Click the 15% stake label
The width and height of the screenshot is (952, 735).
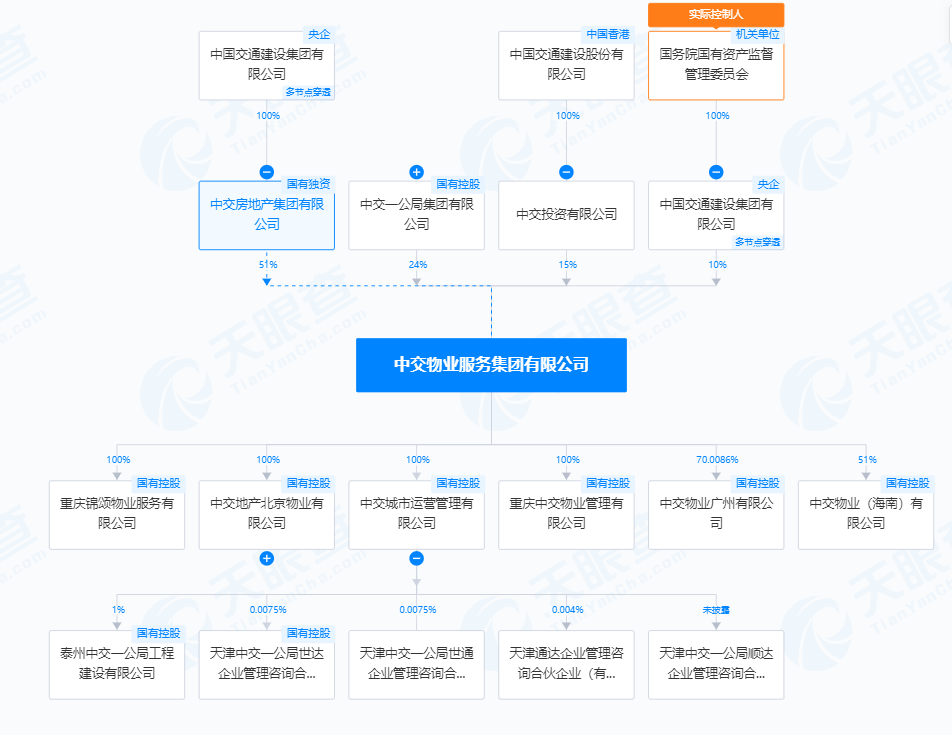[568, 265]
